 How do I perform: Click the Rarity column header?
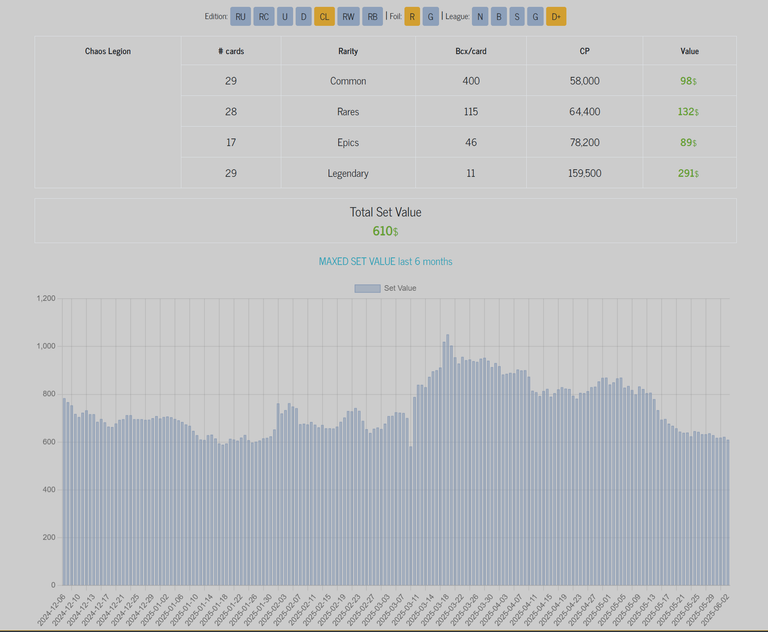coord(348,51)
